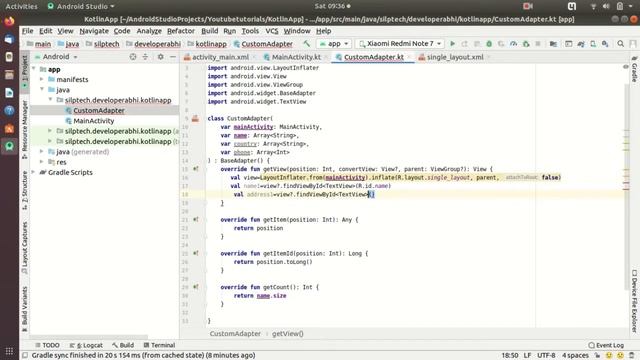Click collapse all icon in Project panel

145,57
